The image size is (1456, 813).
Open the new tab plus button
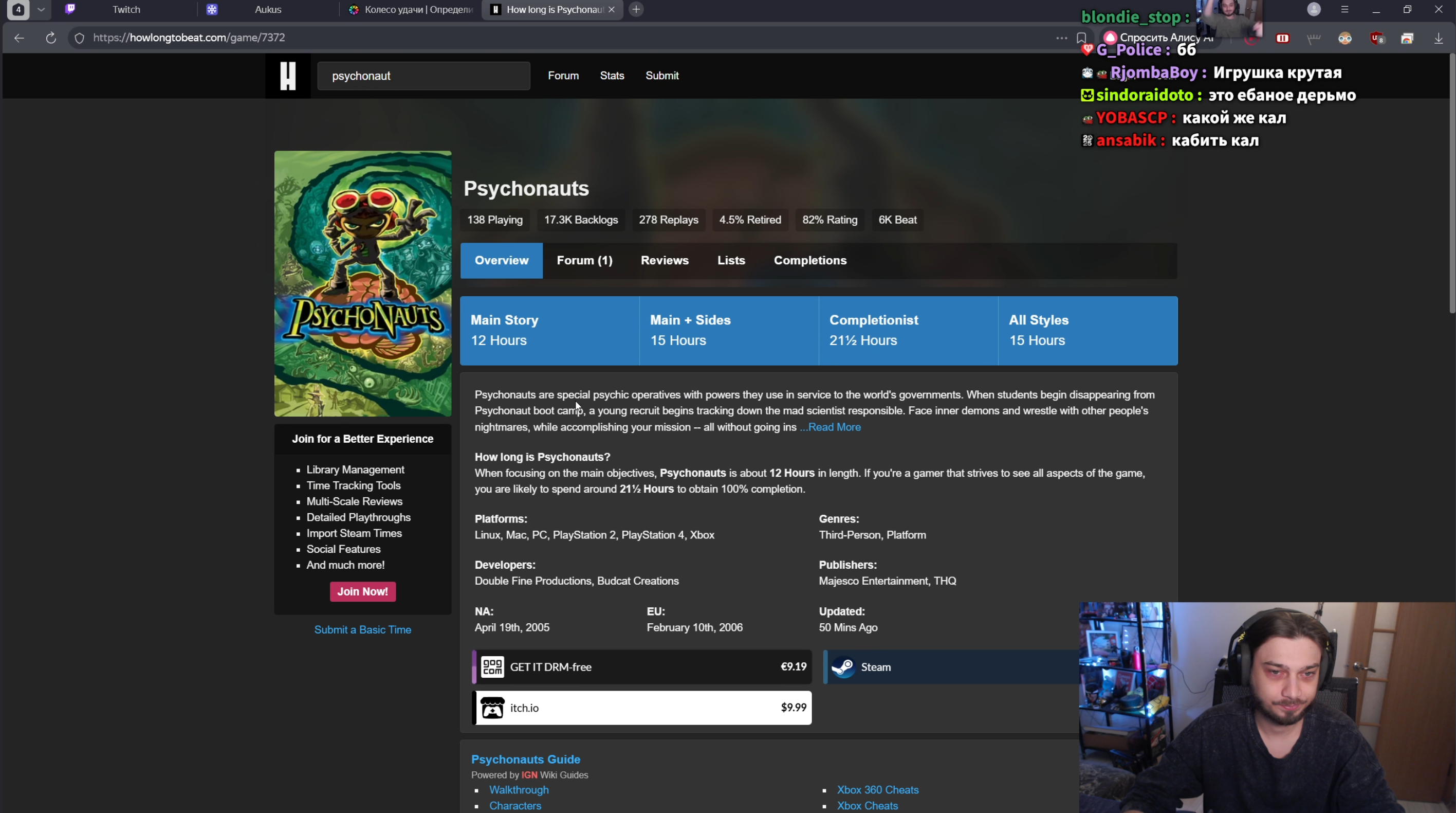(636, 10)
